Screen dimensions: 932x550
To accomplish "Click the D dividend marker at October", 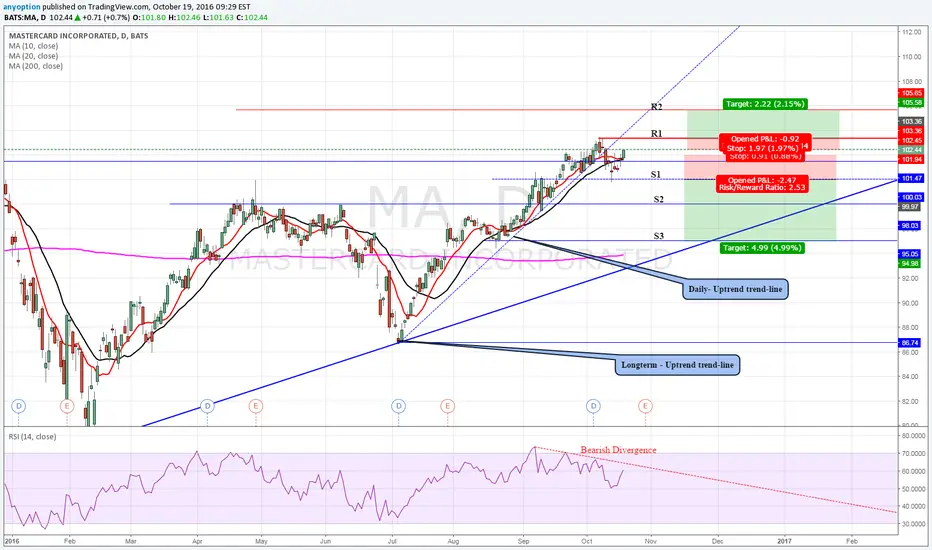I will click(x=593, y=406).
